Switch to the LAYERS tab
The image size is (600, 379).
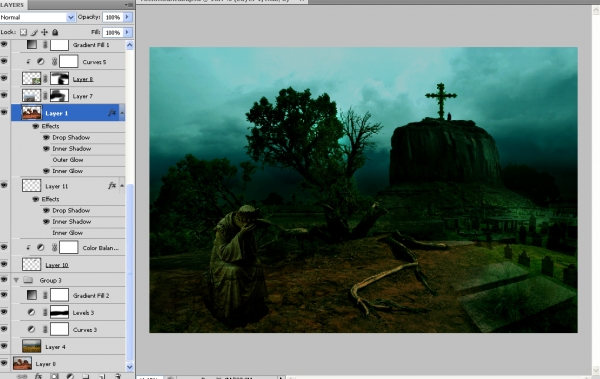(x=12, y=5)
